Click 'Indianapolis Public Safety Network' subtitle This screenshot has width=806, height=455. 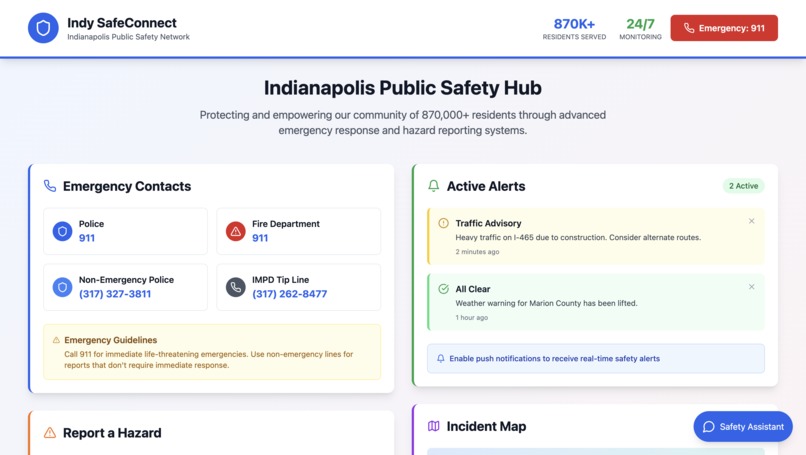click(x=129, y=37)
